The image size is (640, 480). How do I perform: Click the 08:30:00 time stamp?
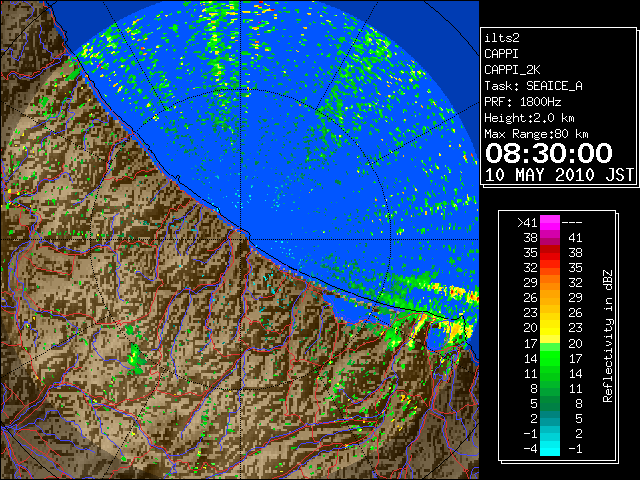[549, 153]
